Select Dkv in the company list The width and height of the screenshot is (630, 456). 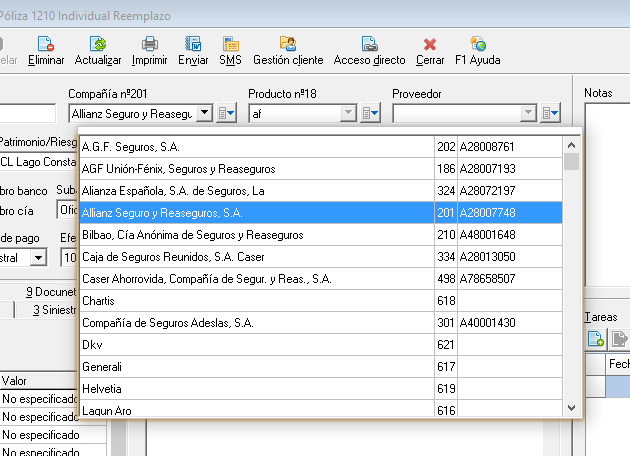pyautogui.click(x=321, y=345)
